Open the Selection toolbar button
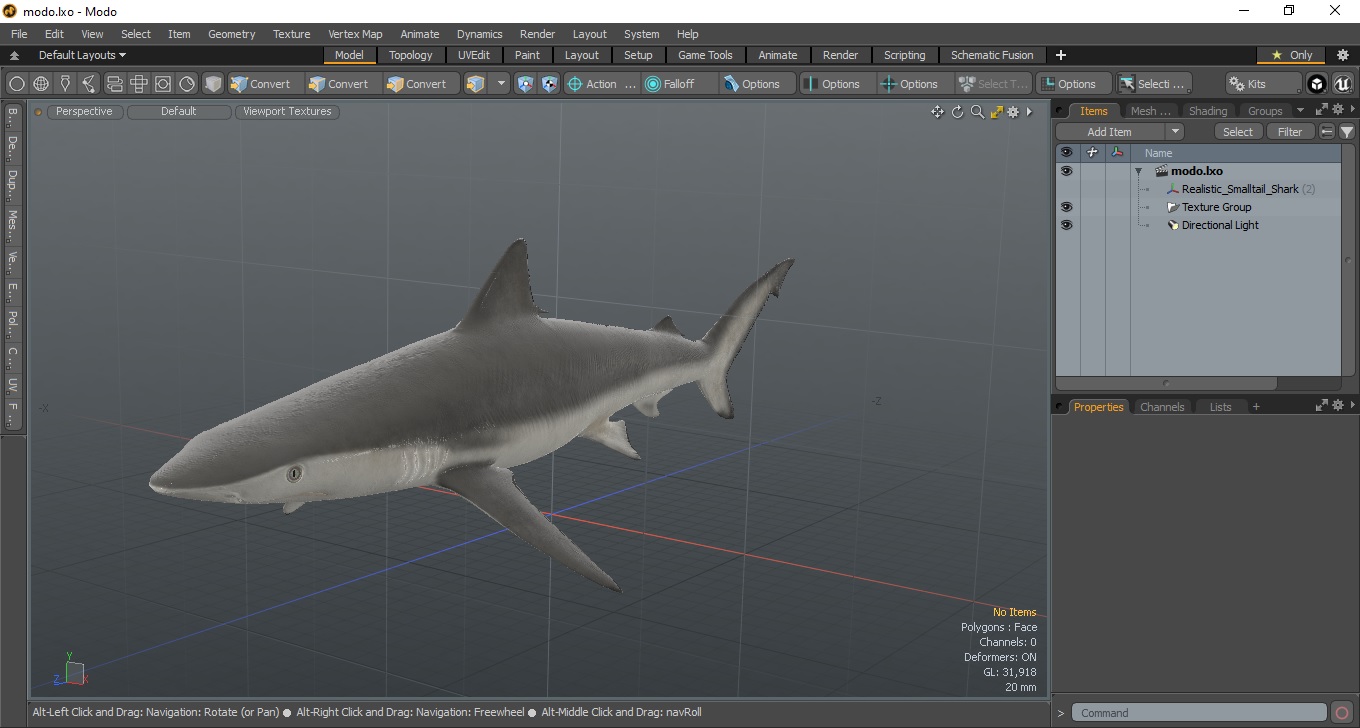Viewport: 1360px width, 728px height. (x=1154, y=84)
